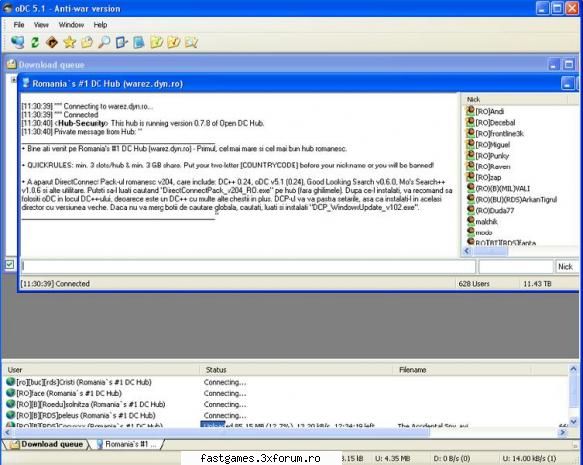Click the brown diamond follow-redirect icon
The width and height of the screenshot is (583, 465).
[x=52, y=42]
